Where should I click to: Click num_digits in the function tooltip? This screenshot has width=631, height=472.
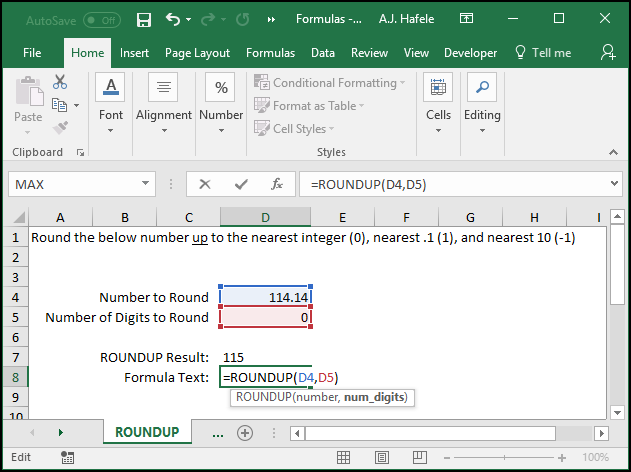[374, 397]
